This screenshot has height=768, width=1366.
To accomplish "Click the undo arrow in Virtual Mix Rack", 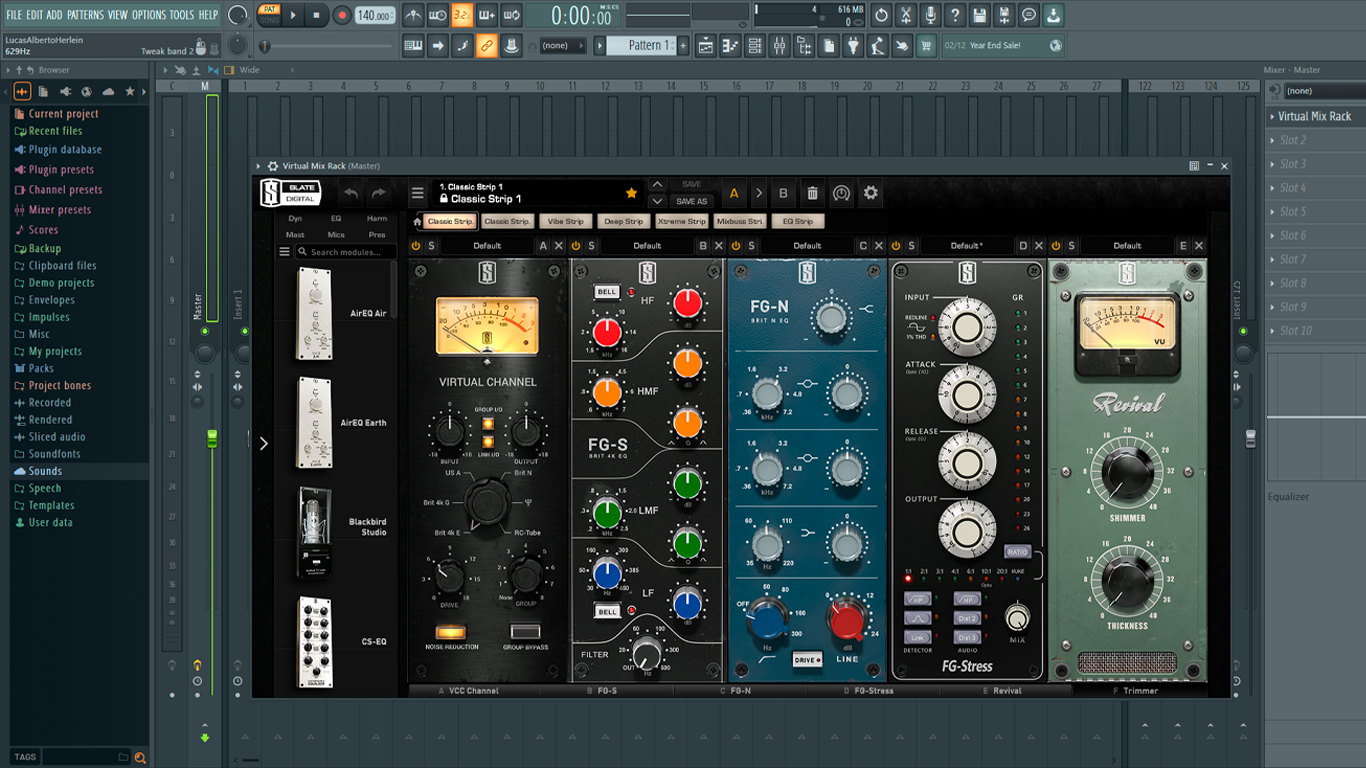I will [350, 193].
